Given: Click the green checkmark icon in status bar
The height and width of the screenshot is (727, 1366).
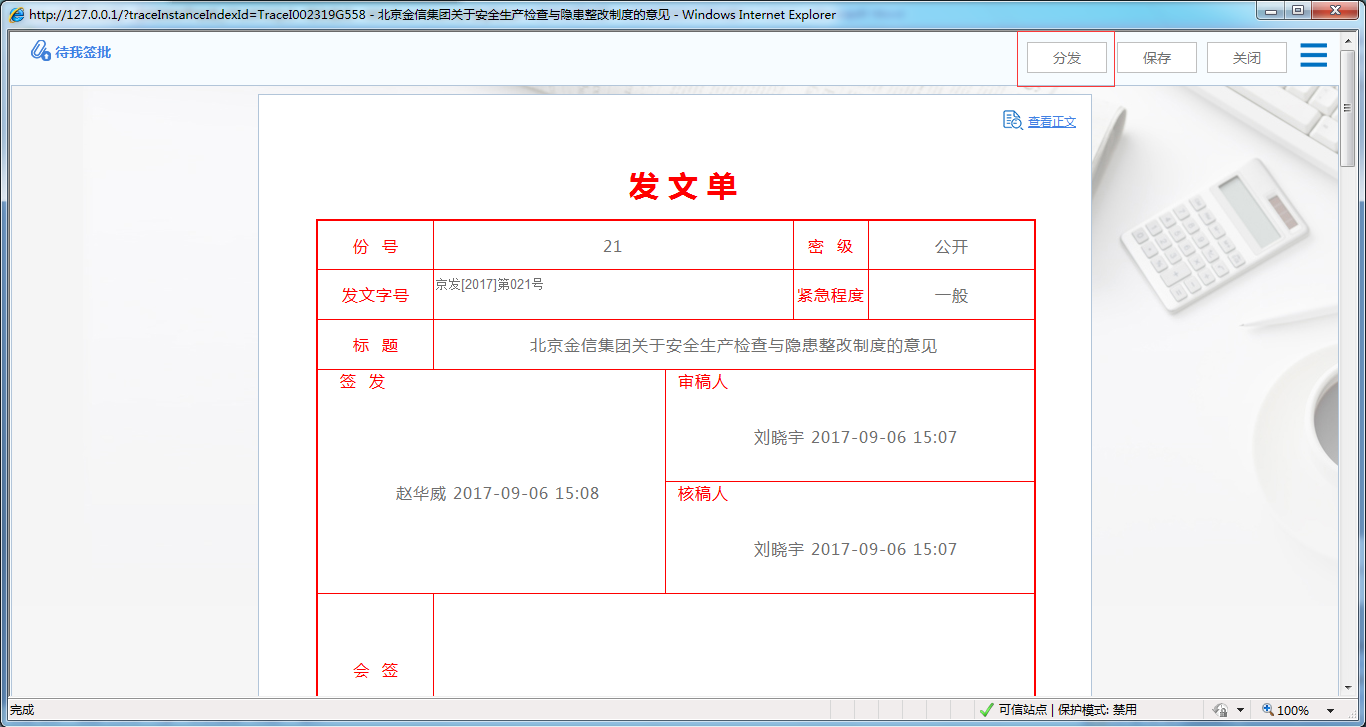Looking at the screenshot, I should 988,710.
